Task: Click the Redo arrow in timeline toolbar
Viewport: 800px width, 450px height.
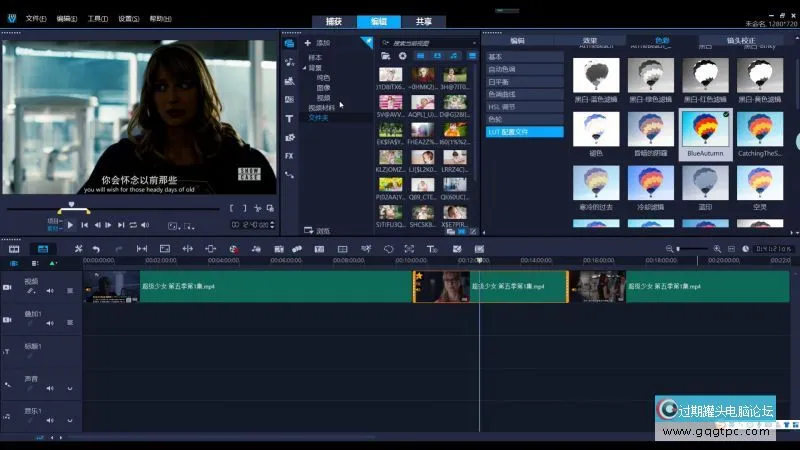Action: pos(118,249)
